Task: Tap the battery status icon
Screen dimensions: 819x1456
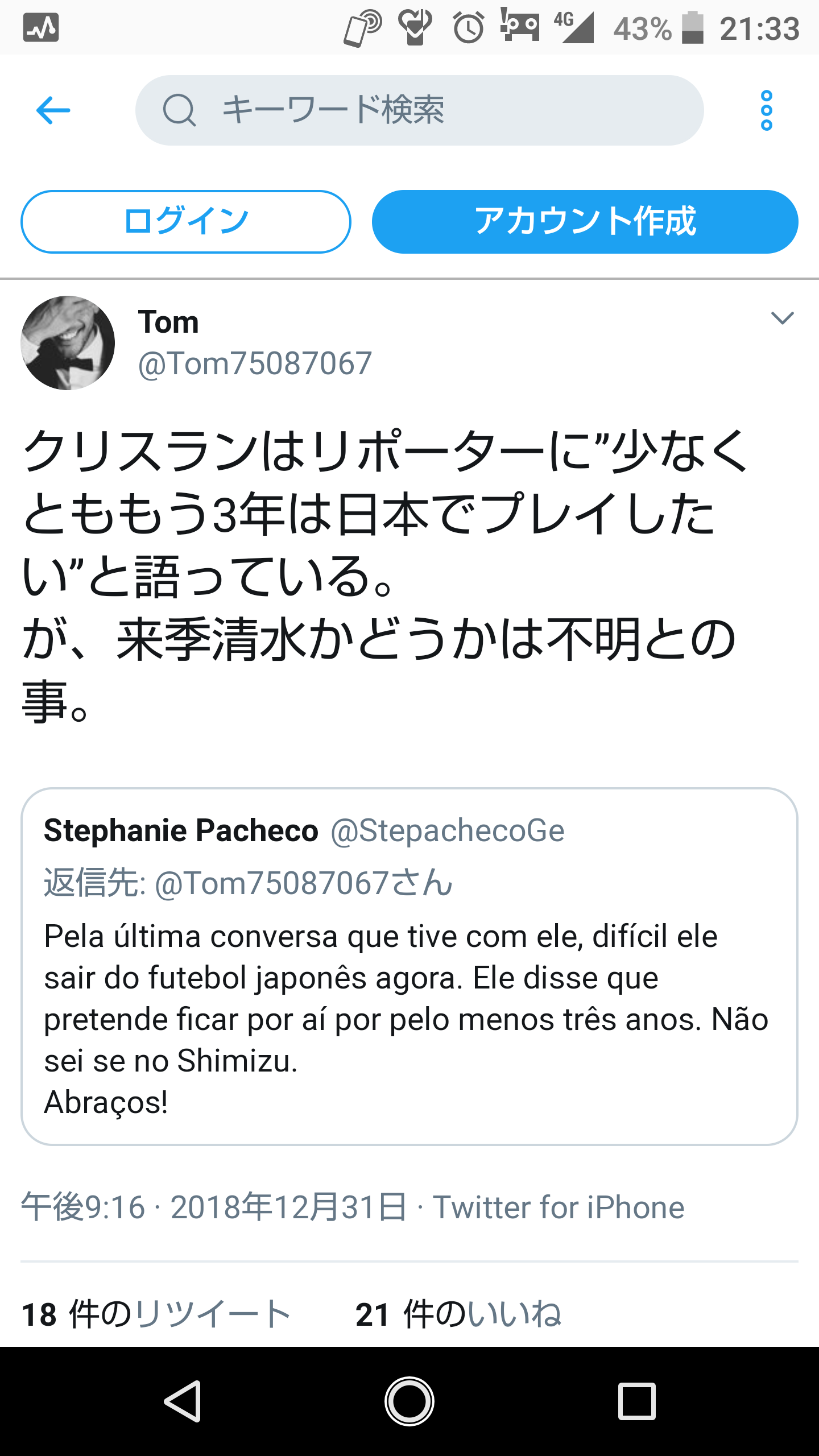Action: point(692,28)
